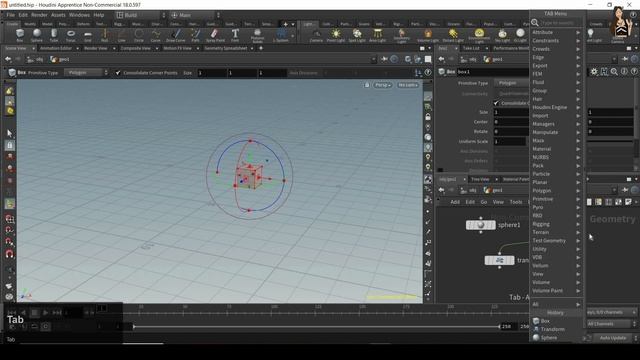Create a Box from the shelf

pos(20,35)
